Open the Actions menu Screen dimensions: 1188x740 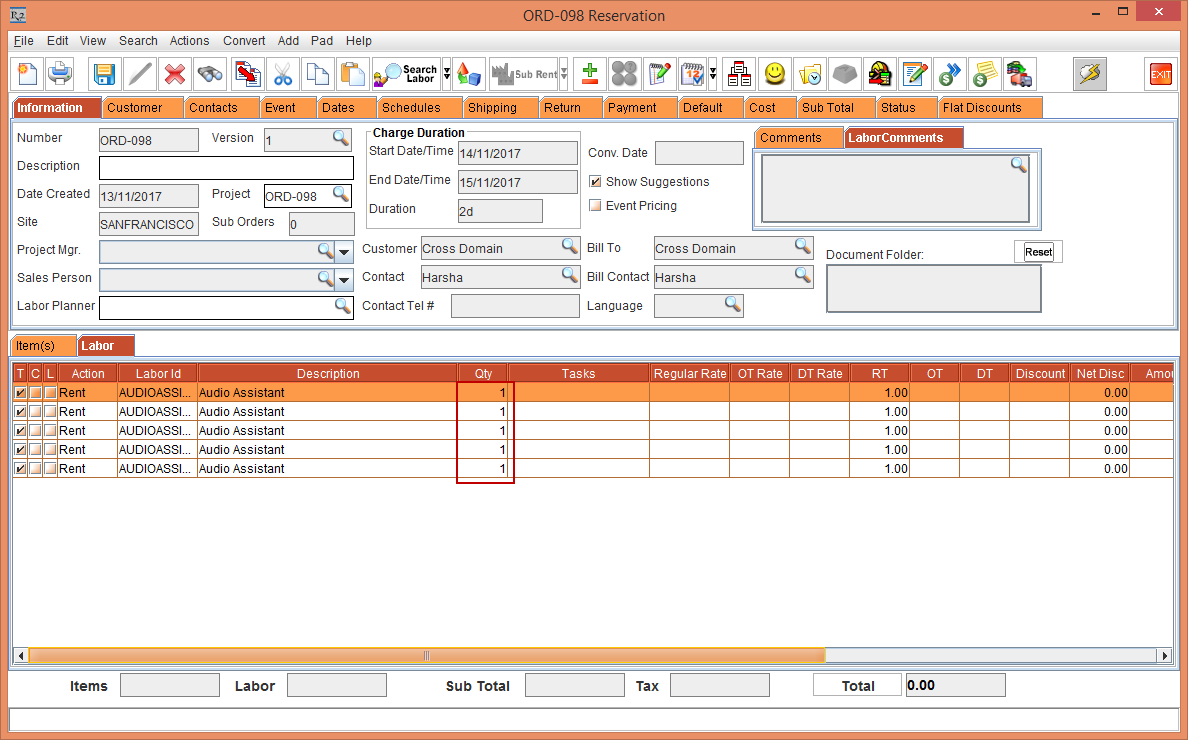pyautogui.click(x=189, y=41)
